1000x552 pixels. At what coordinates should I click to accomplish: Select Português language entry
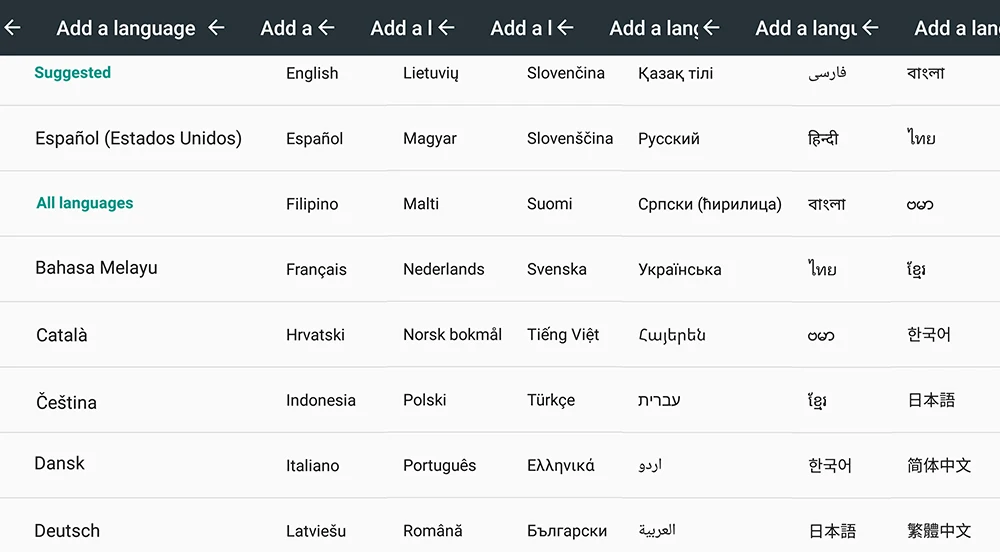tap(439, 465)
